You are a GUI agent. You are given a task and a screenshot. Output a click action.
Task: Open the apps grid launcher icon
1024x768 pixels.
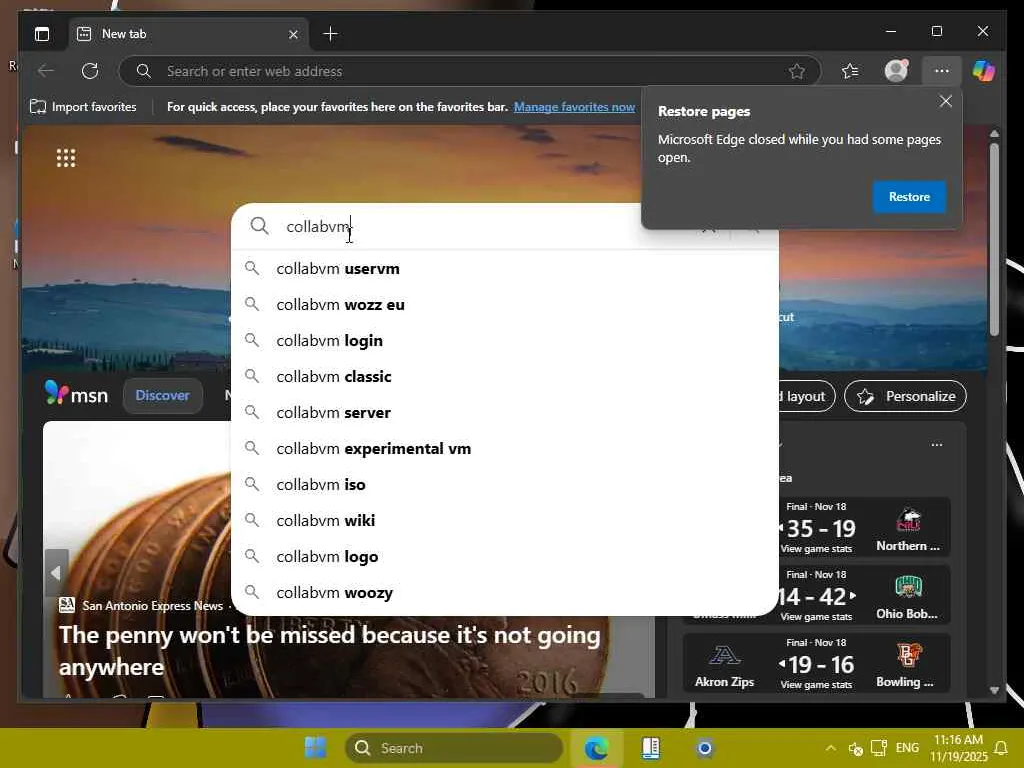66,158
